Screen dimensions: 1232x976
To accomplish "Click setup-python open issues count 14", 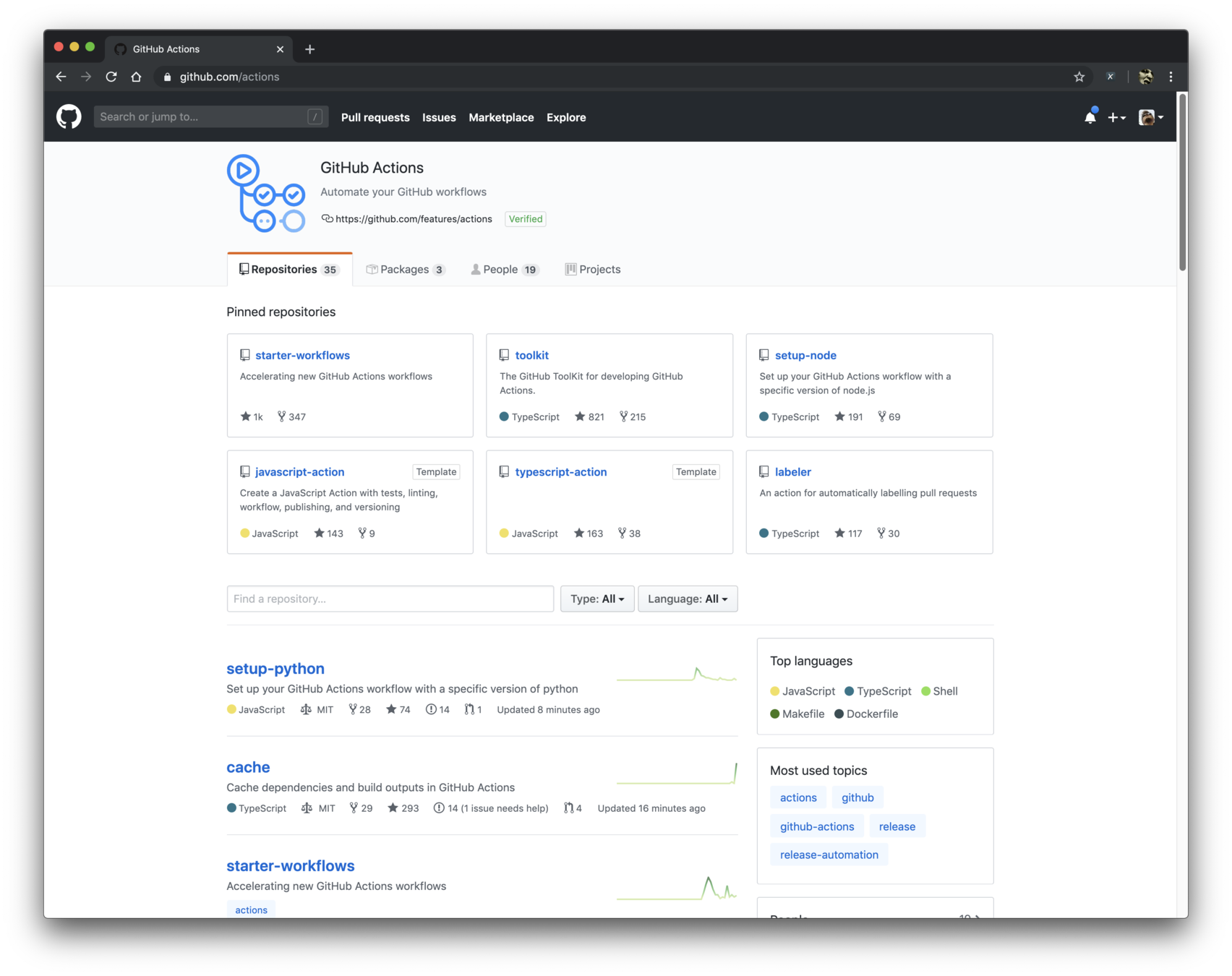I will tap(437, 710).
